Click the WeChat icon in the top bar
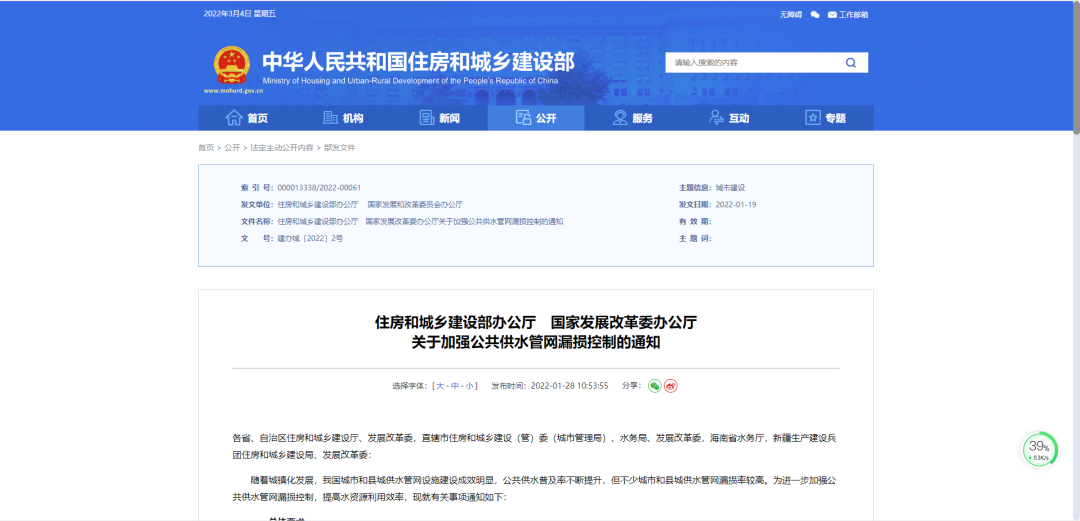This screenshot has width=1080, height=521. pyautogui.click(x=815, y=14)
